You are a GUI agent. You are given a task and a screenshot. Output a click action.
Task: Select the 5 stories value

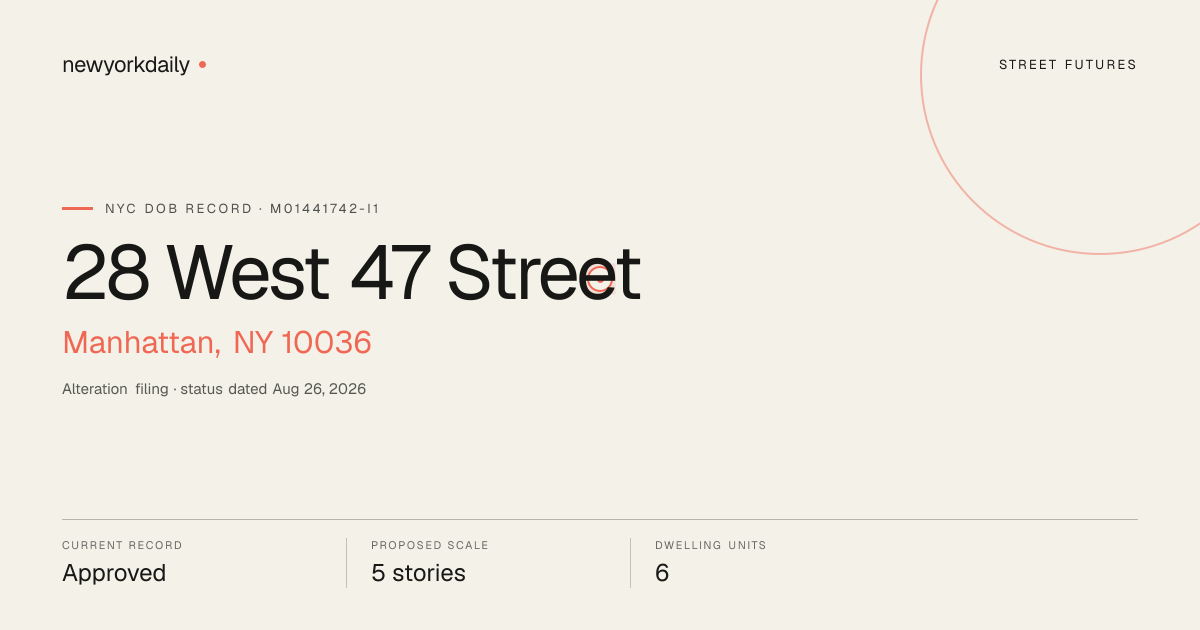coord(418,574)
